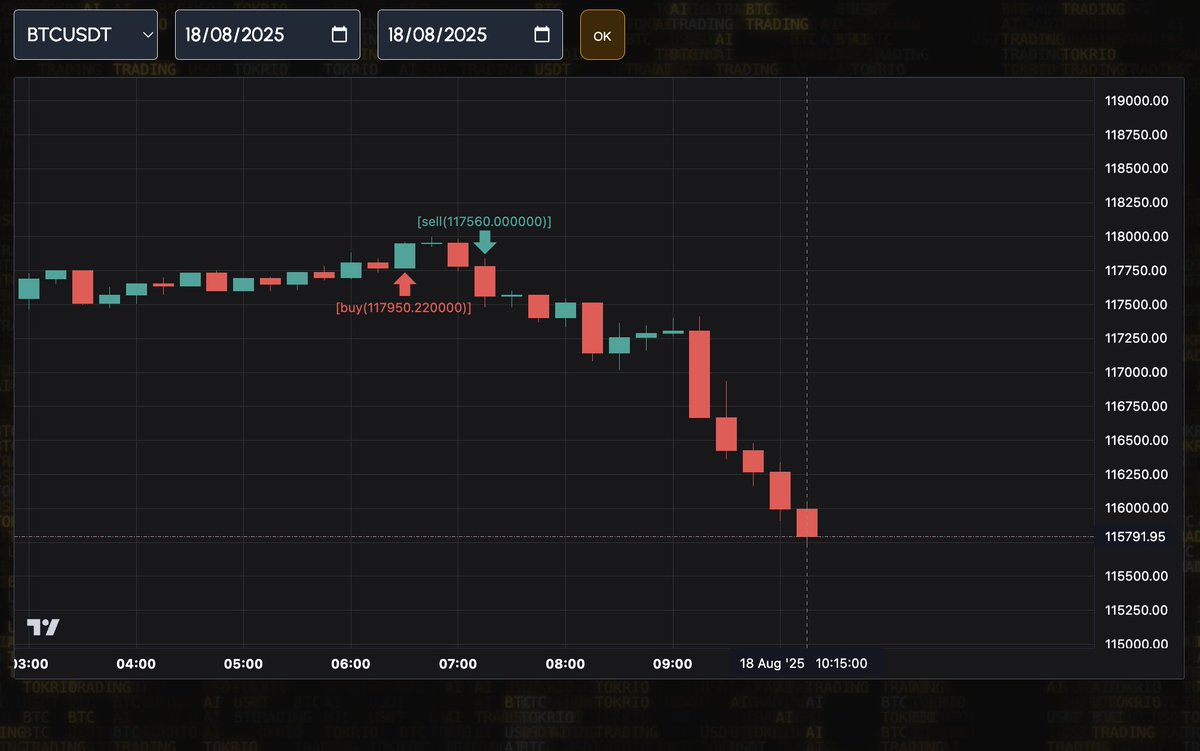The height and width of the screenshot is (751, 1200).
Task: Click the 18 Aug '25 timeline label
Action: (x=770, y=662)
